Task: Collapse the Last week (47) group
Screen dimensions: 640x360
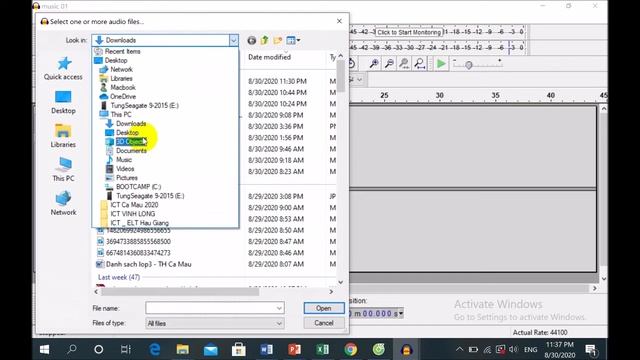Action: click(119, 277)
